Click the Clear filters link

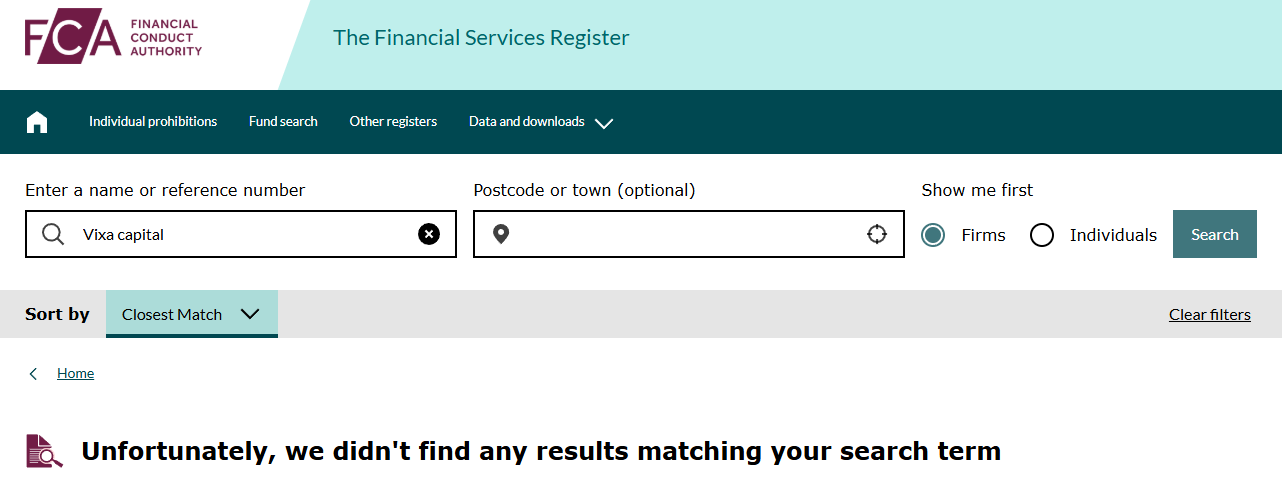coord(1209,315)
